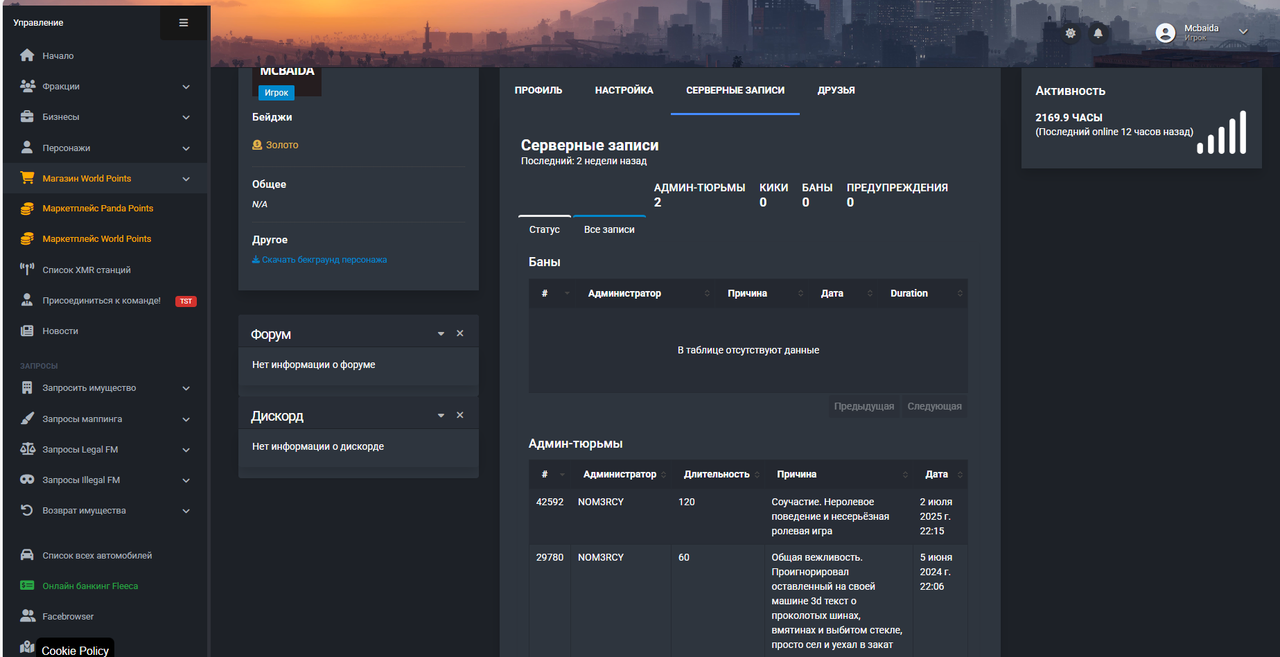Open Новости in the sidebar
Image resolution: width=1280 pixels, height=657 pixels.
(60, 331)
